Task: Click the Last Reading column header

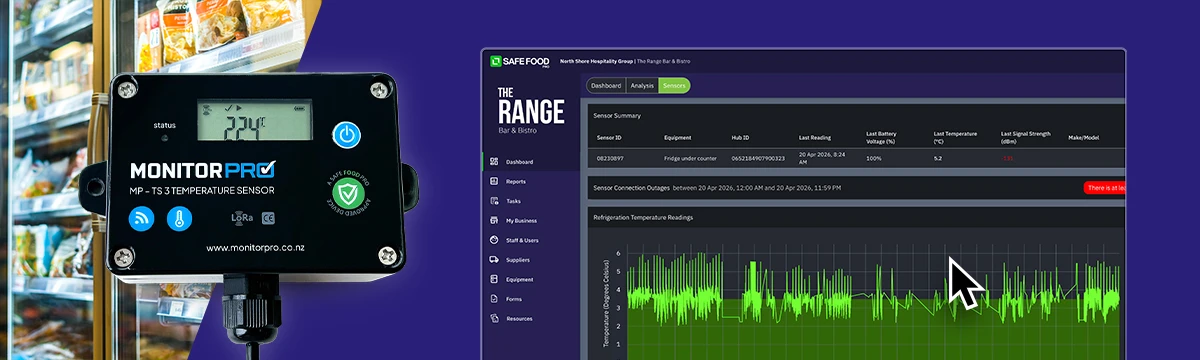Action: coord(815,137)
